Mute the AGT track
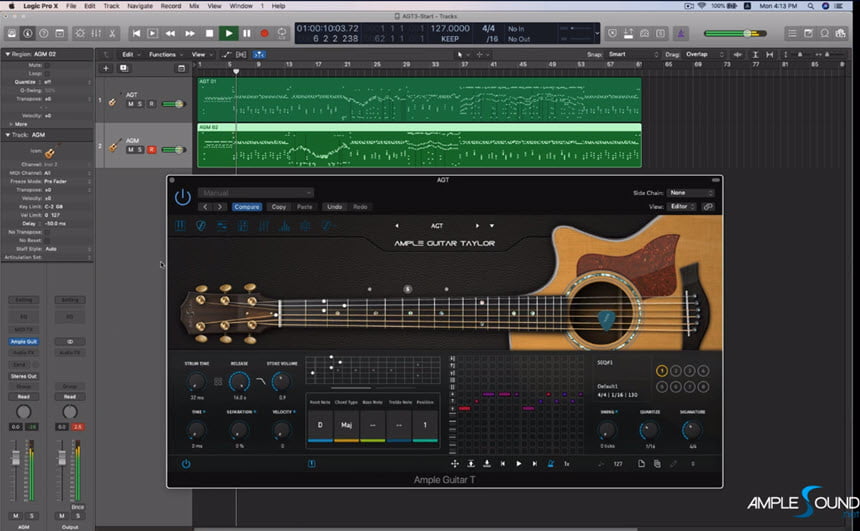The width and height of the screenshot is (860, 531). 131,104
